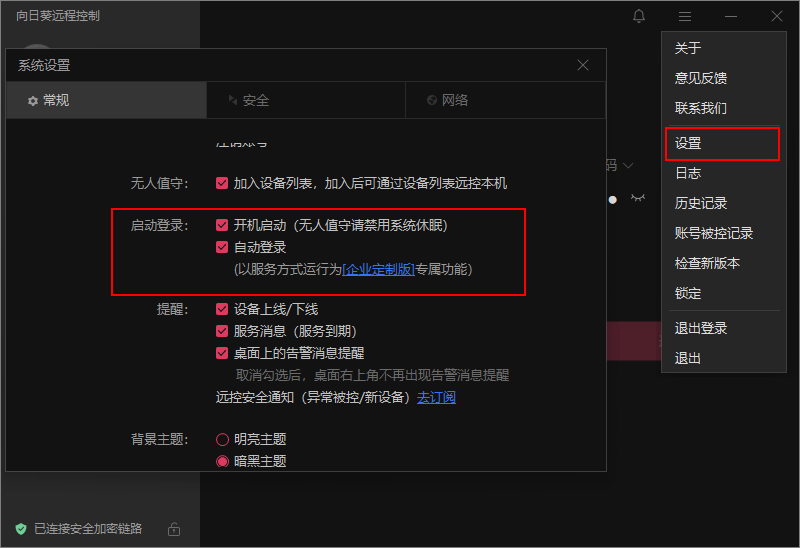This screenshot has width=800, height=548.
Task: Open 历史记录 from the menu
Action: coord(723,204)
